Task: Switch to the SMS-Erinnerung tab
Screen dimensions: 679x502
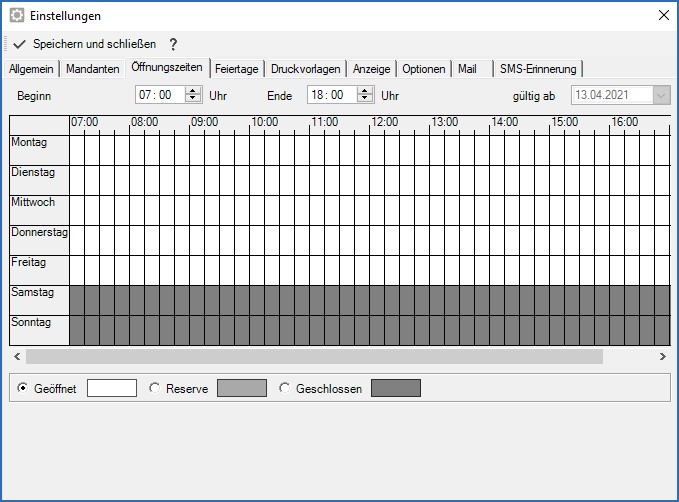Action: (538, 69)
